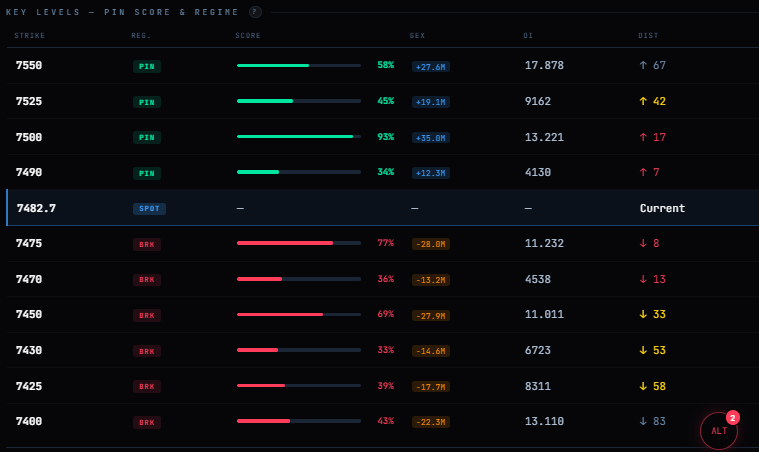Image resolution: width=759 pixels, height=452 pixels.
Task: Click the red up arrow beside 17
Action: 643,137
